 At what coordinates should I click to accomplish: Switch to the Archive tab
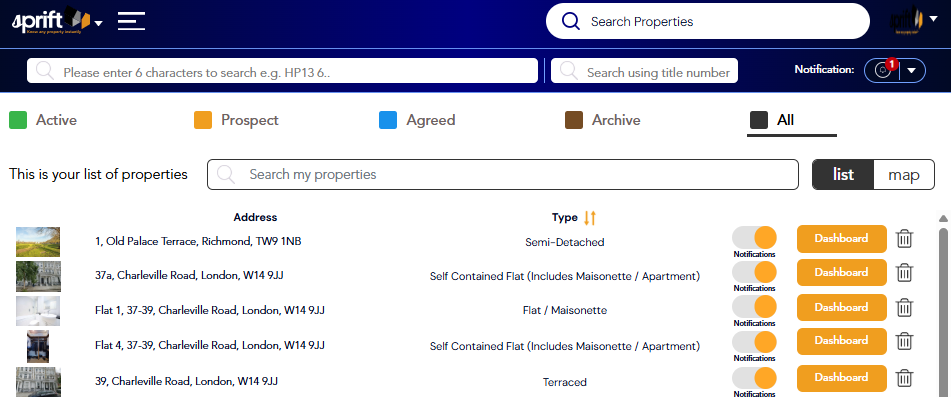[602, 120]
